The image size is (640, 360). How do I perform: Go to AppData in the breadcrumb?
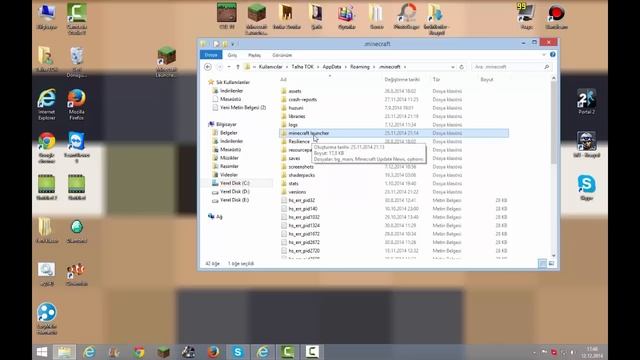click(332, 67)
